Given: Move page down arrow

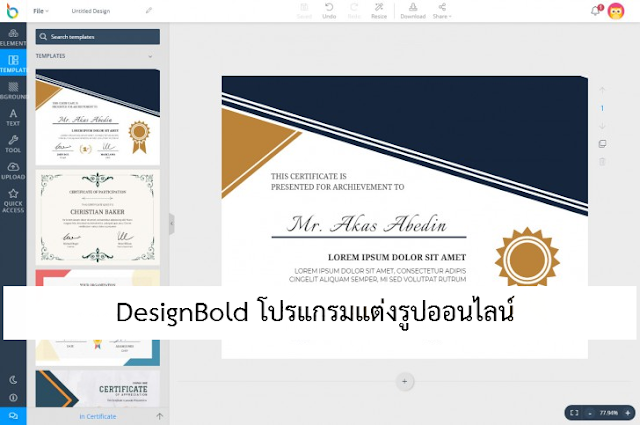Looking at the screenshot, I should (602, 126).
